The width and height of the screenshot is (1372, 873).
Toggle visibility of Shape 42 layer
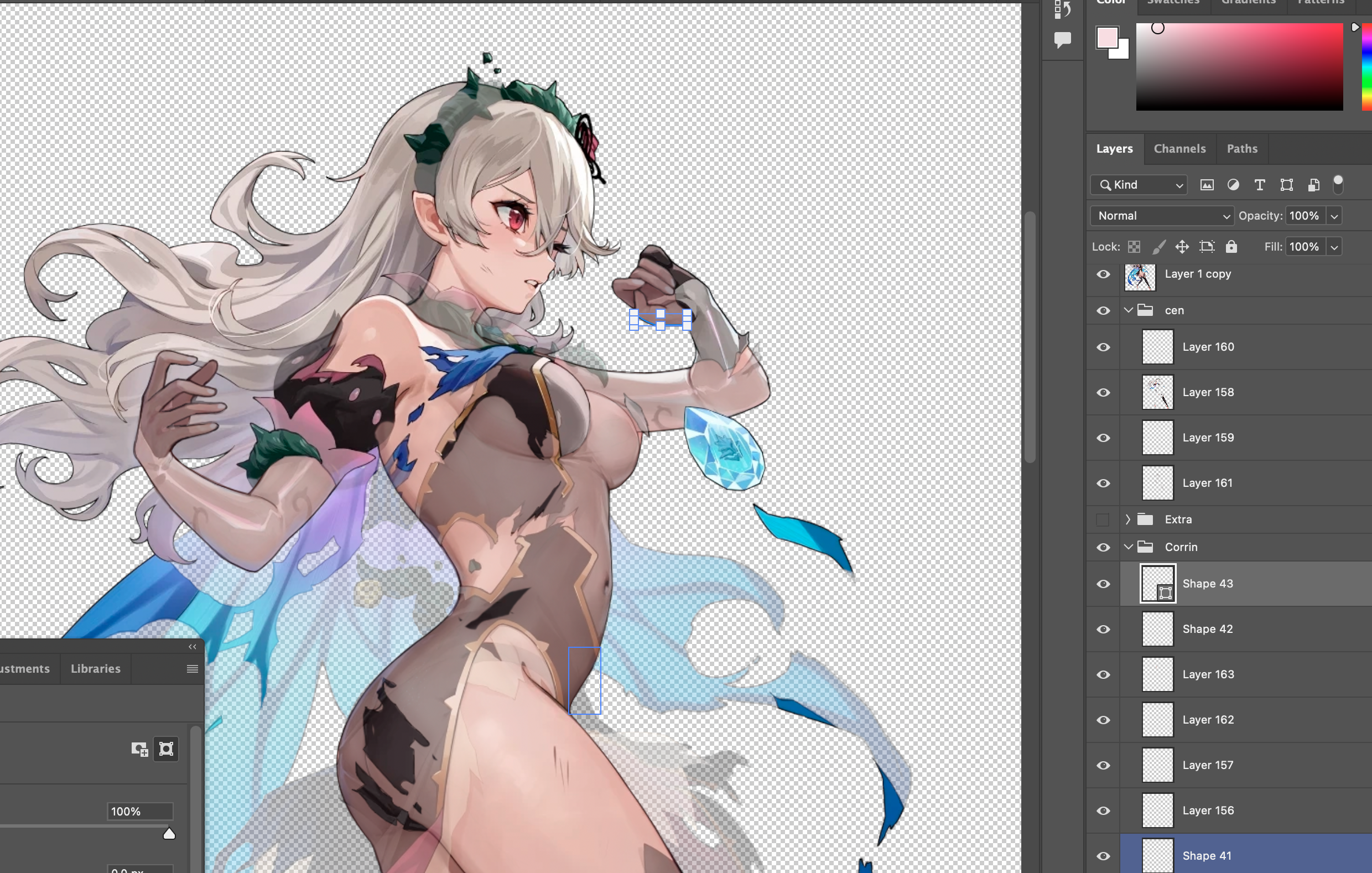(x=1103, y=629)
